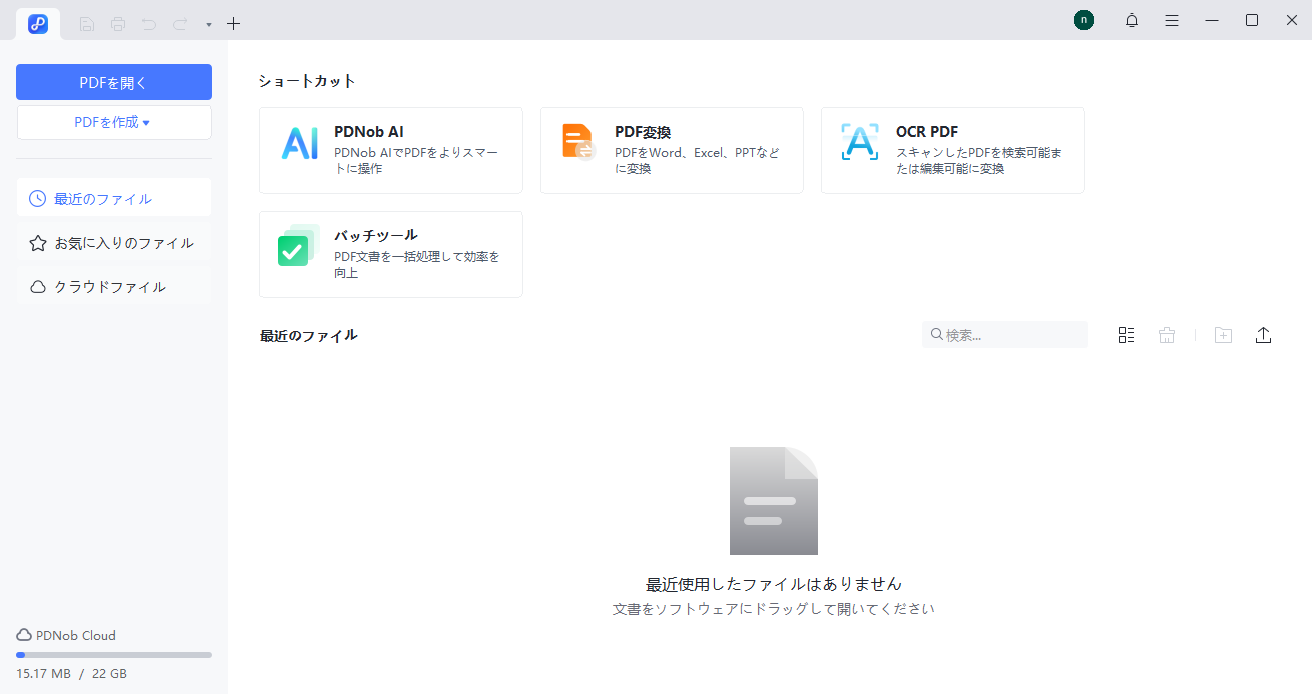Screen dimensions: 1312x694
Task: Open the バッチツール batch tool
Action: [390, 253]
